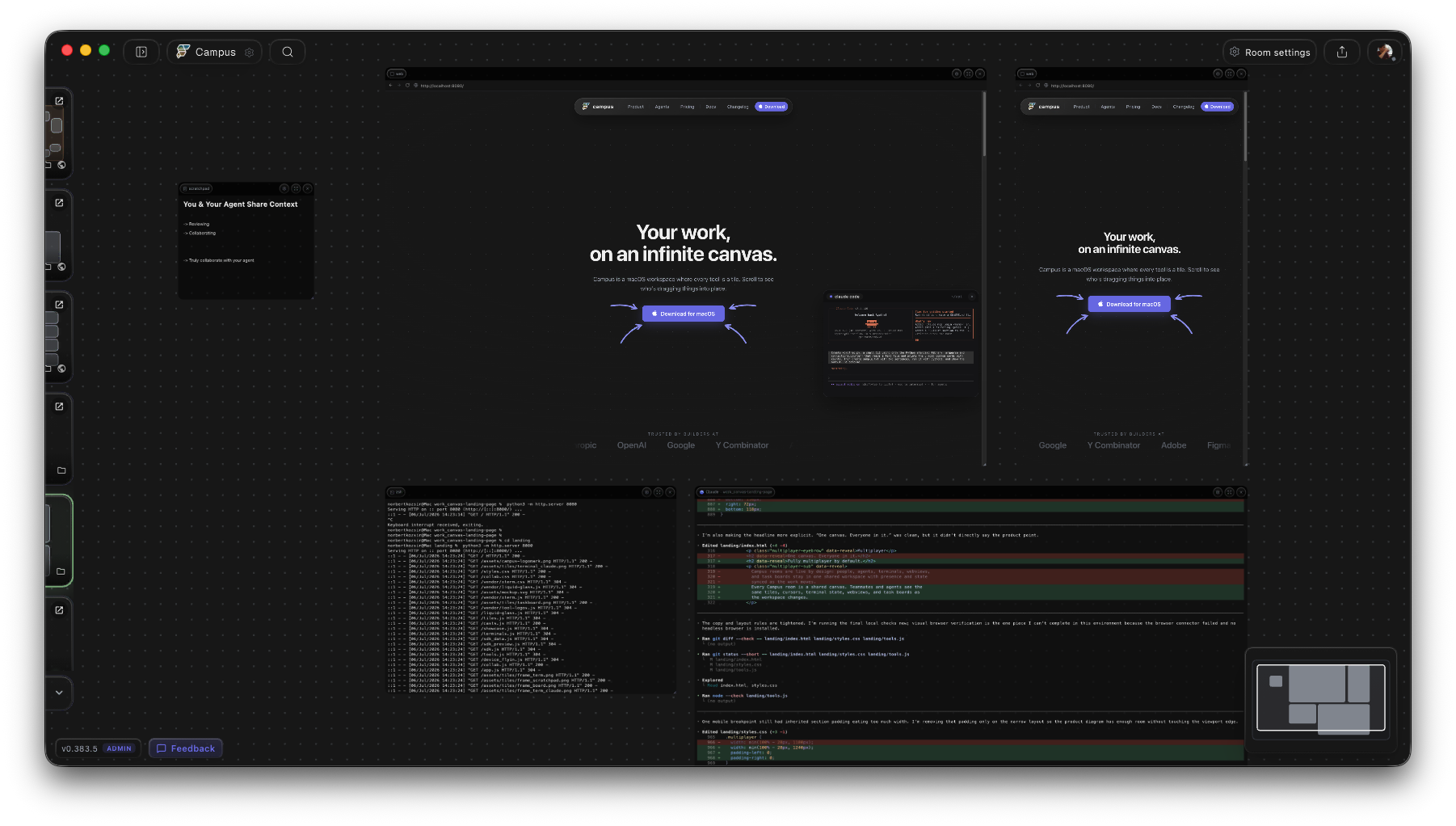The height and width of the screenshot is (826, 1456).
Task: Maximize the Claude tile
Action: click(1230, 492)
